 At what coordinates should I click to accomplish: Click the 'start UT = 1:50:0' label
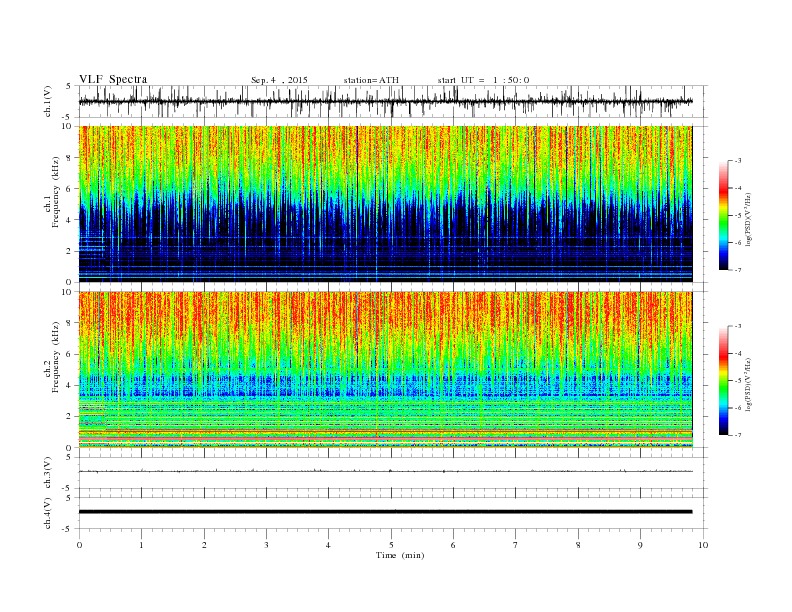tap(483, 80)
